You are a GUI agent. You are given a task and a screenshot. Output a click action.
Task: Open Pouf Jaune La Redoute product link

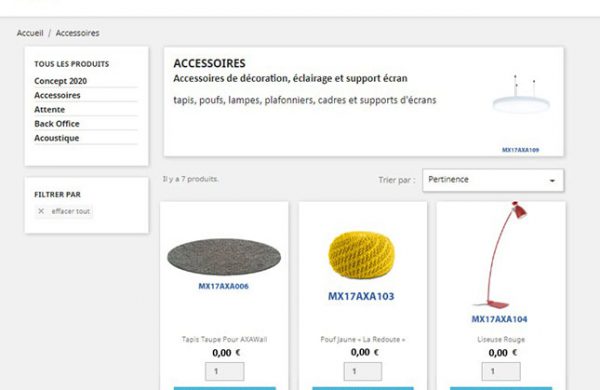tap(362, 339)
